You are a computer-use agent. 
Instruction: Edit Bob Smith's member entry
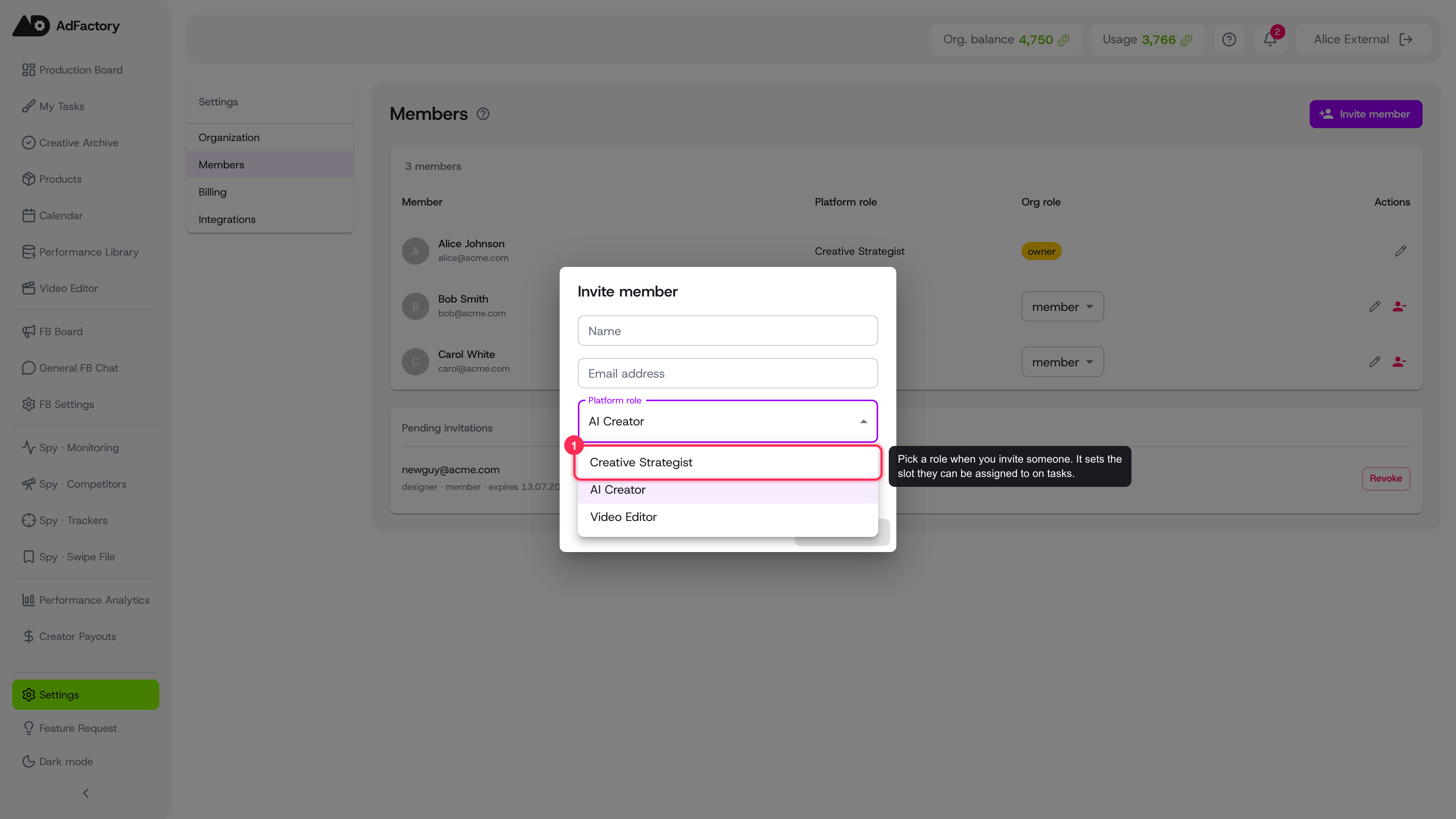[1374, 306]
